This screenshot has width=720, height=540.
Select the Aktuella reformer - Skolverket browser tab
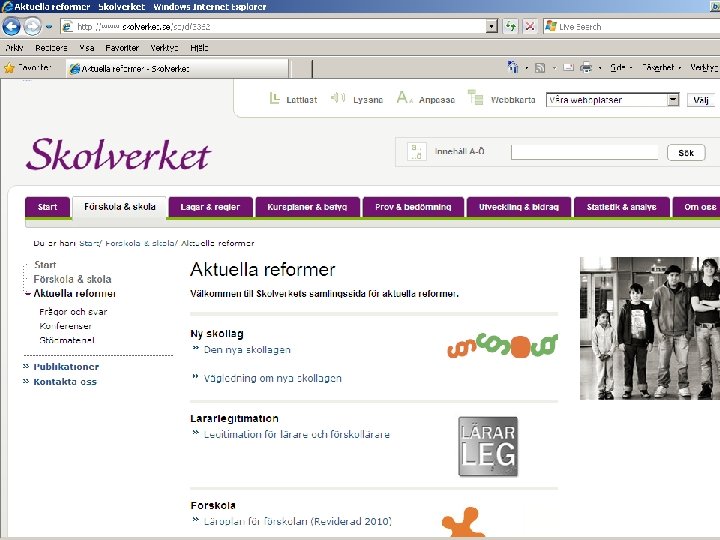177,68
